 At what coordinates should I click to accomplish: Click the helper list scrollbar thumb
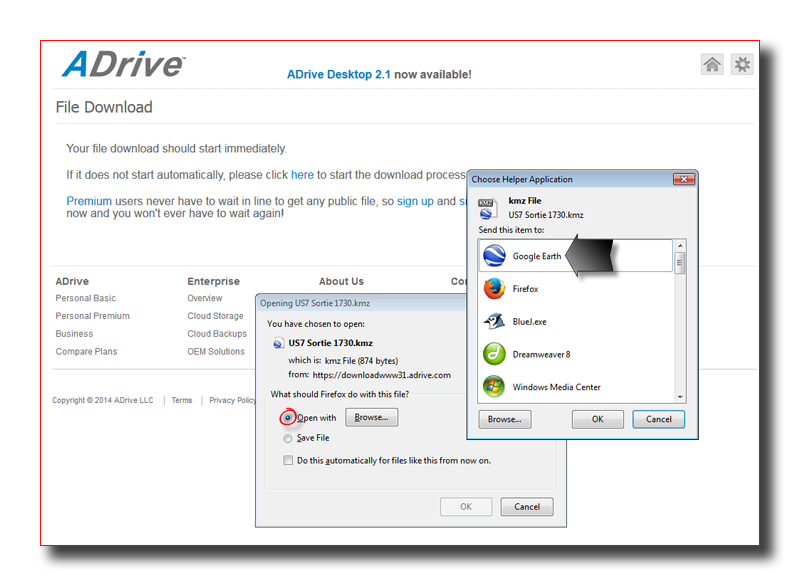point(680,263)
